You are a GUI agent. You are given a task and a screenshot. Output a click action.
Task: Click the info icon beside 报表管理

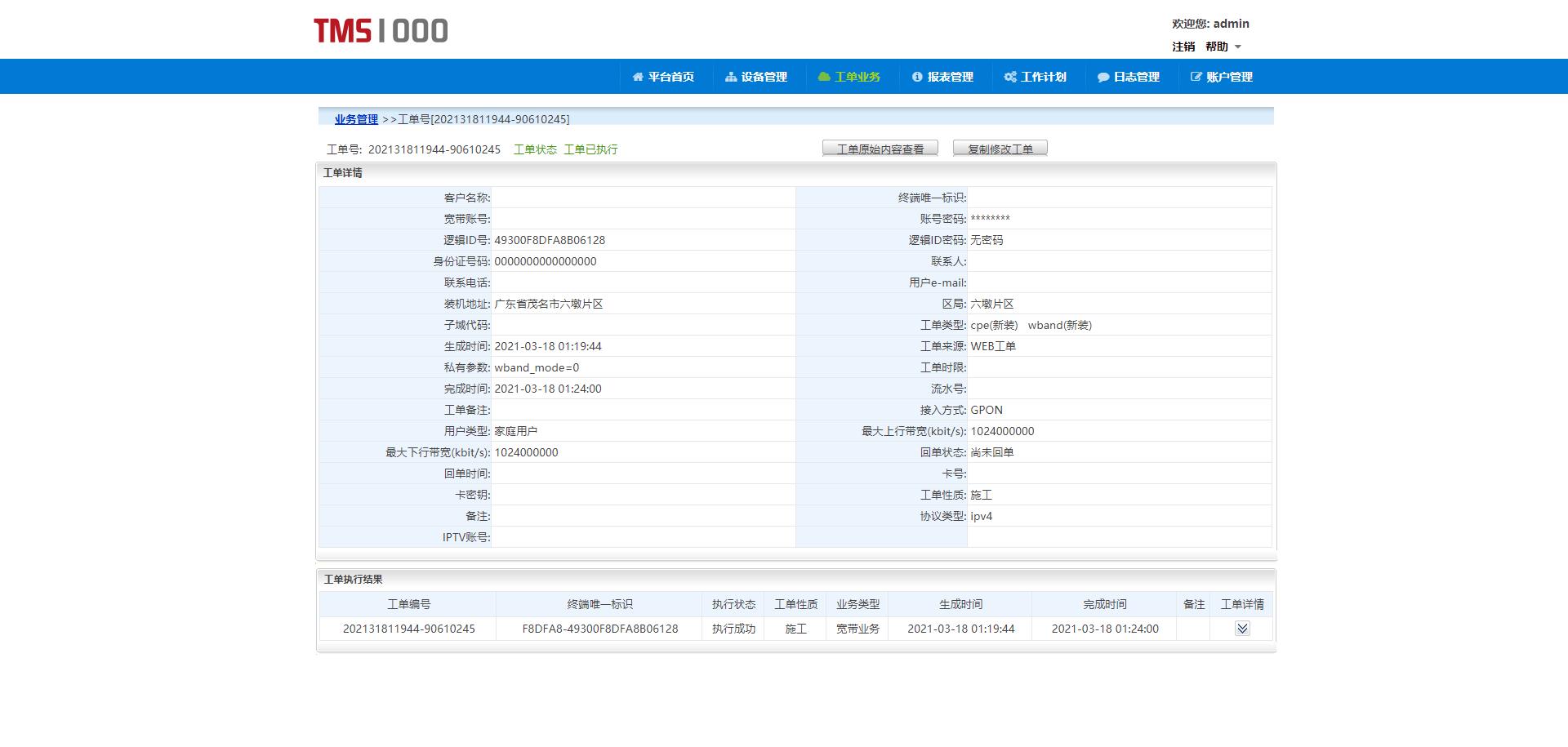(x=917, y=77)
